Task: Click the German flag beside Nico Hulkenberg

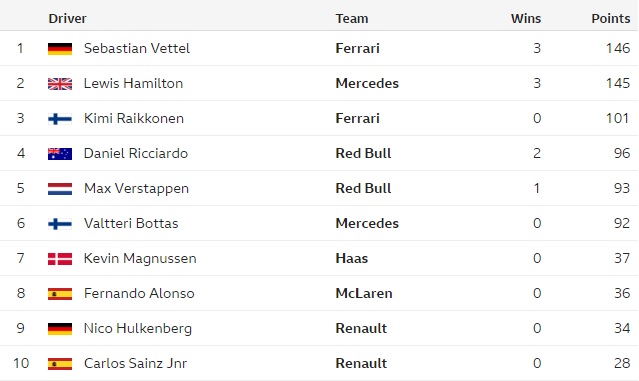Action: (60, 329)
